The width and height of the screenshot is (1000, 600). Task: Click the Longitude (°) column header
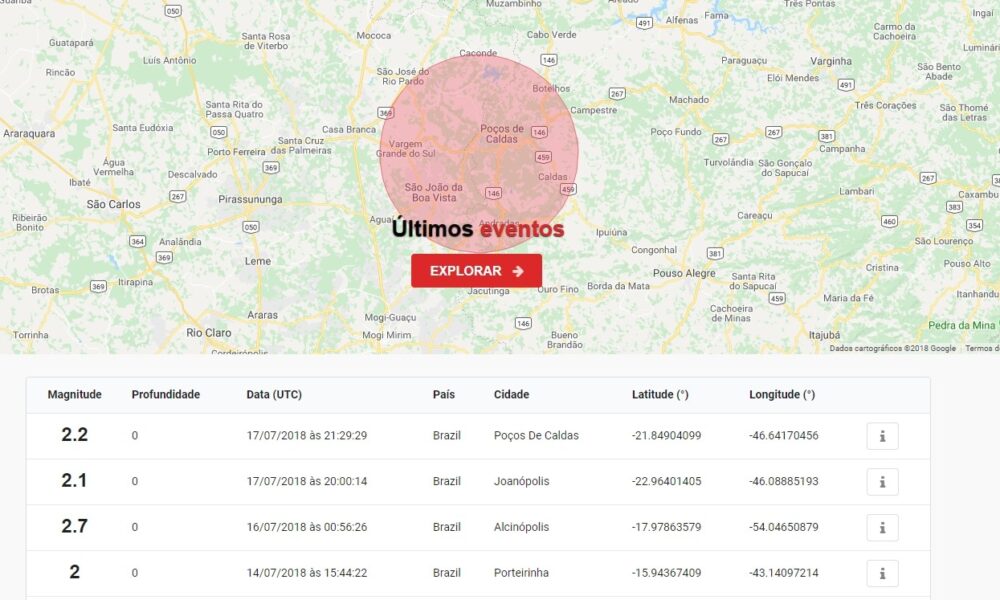pyautogui.click(x=782, y=395)
